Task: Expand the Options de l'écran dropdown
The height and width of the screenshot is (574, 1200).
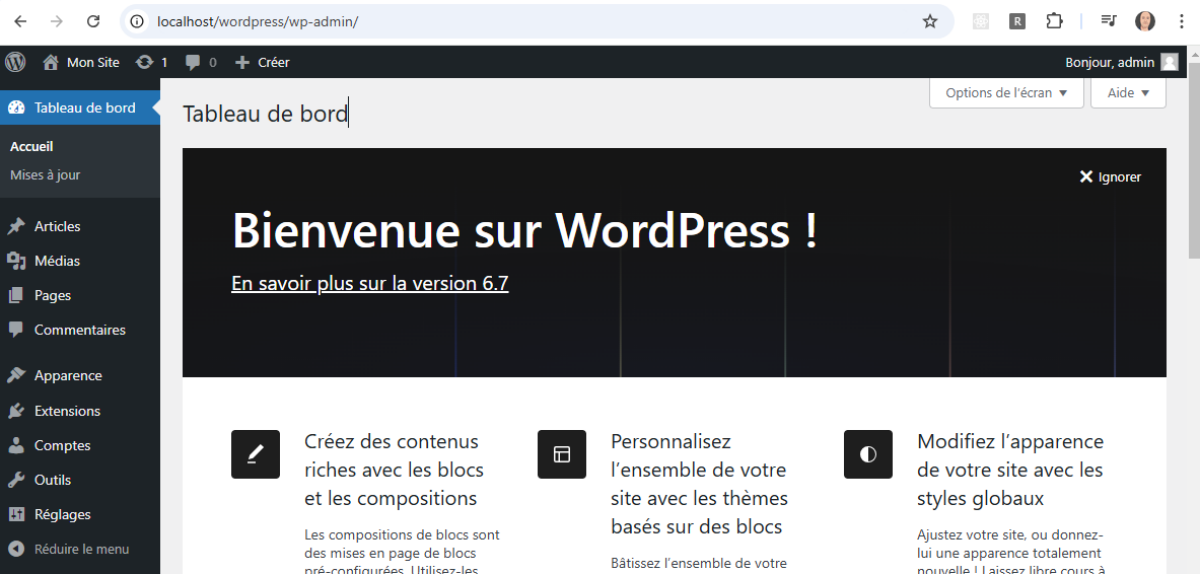Action: 1006,93
